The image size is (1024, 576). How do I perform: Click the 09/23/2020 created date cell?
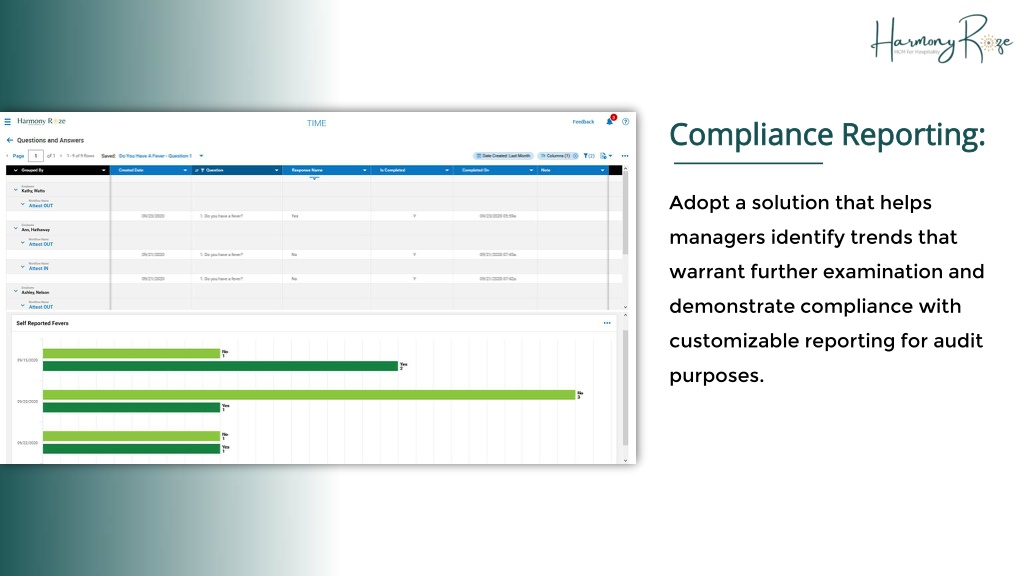(153, 216)
